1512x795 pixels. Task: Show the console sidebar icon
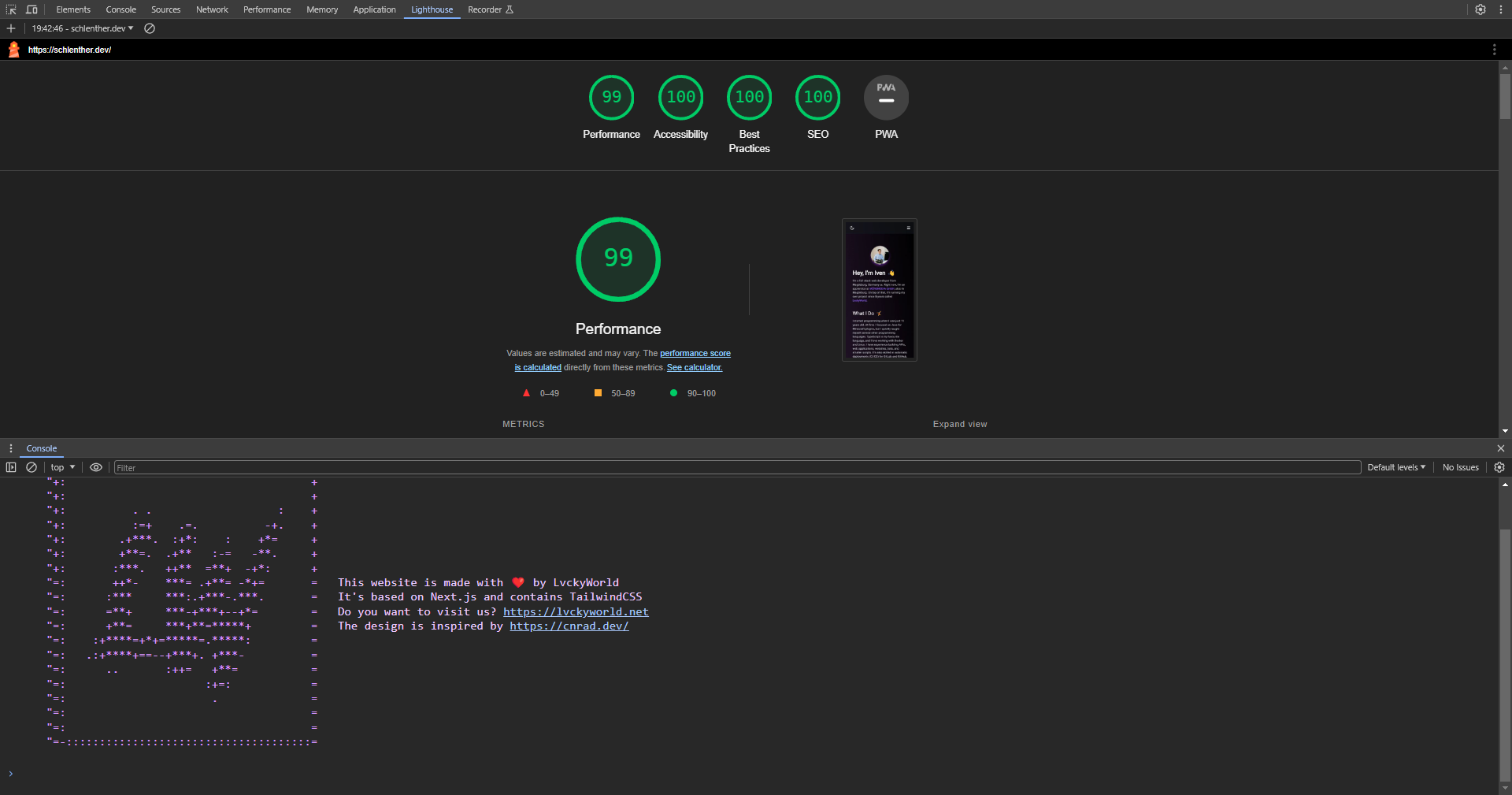[x=11, y=467]
